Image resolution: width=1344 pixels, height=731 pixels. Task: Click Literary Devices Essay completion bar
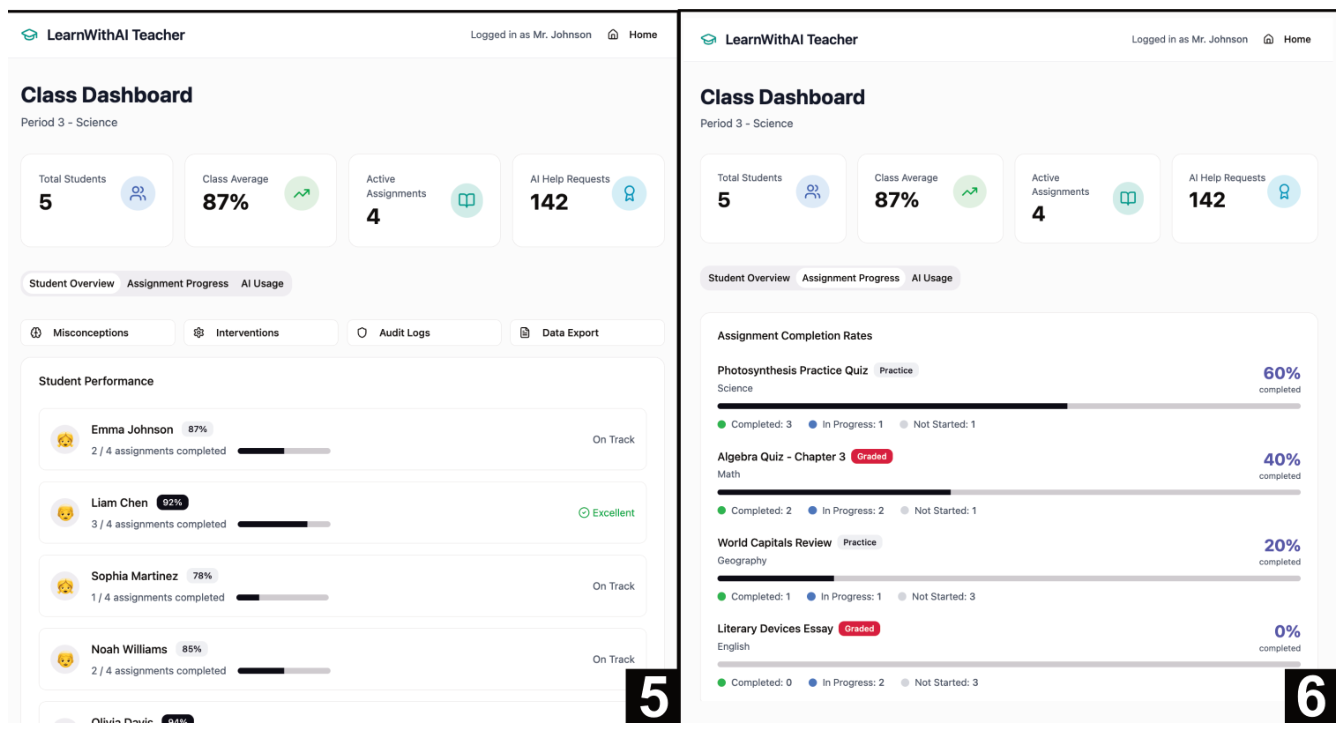(1009, 664)
